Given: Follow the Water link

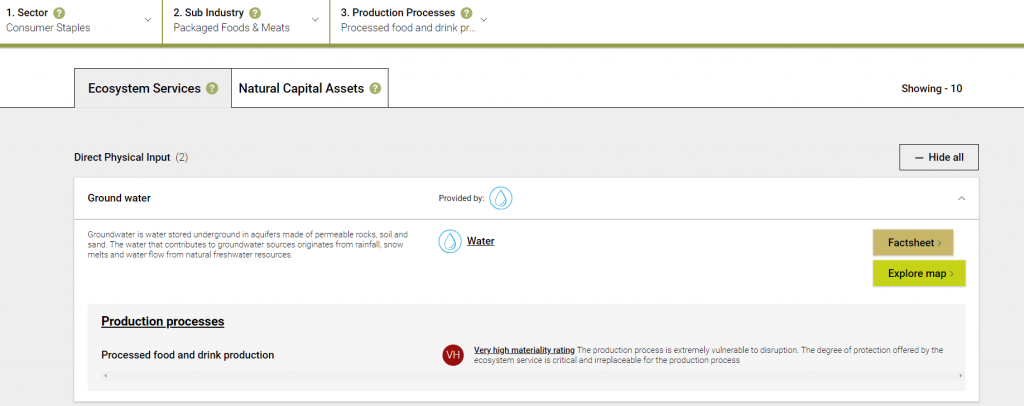Looking at the screenshot, I should click(x=481, y=241).
